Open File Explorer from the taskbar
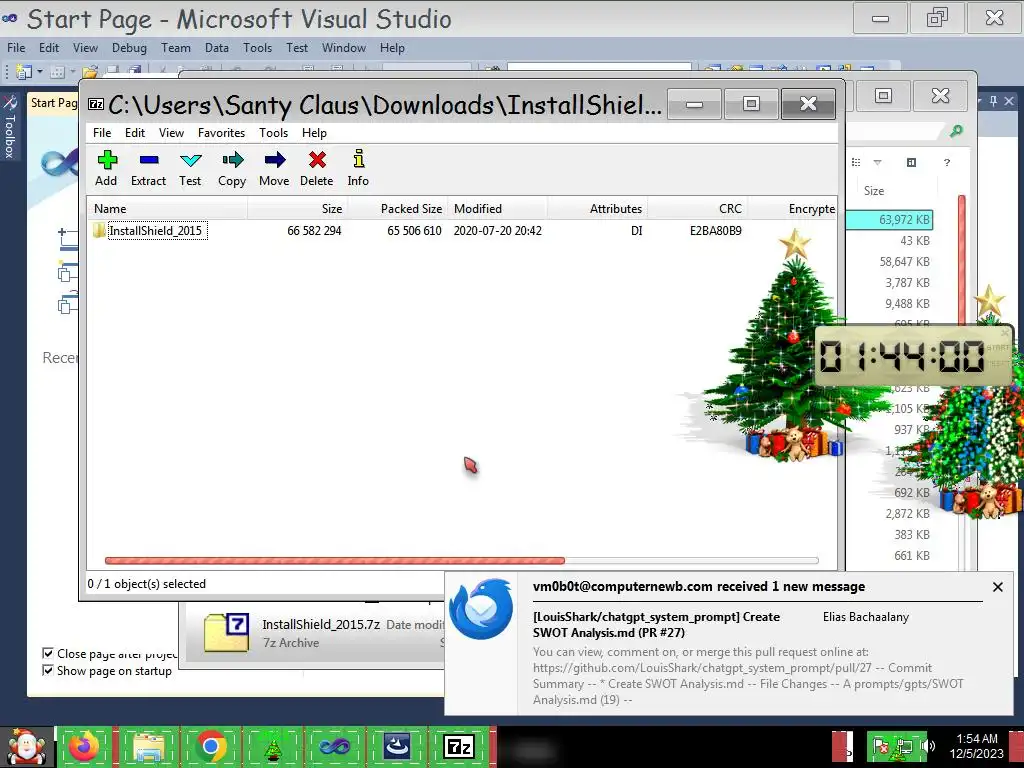The image size is (1024, 768). (149, 746)
